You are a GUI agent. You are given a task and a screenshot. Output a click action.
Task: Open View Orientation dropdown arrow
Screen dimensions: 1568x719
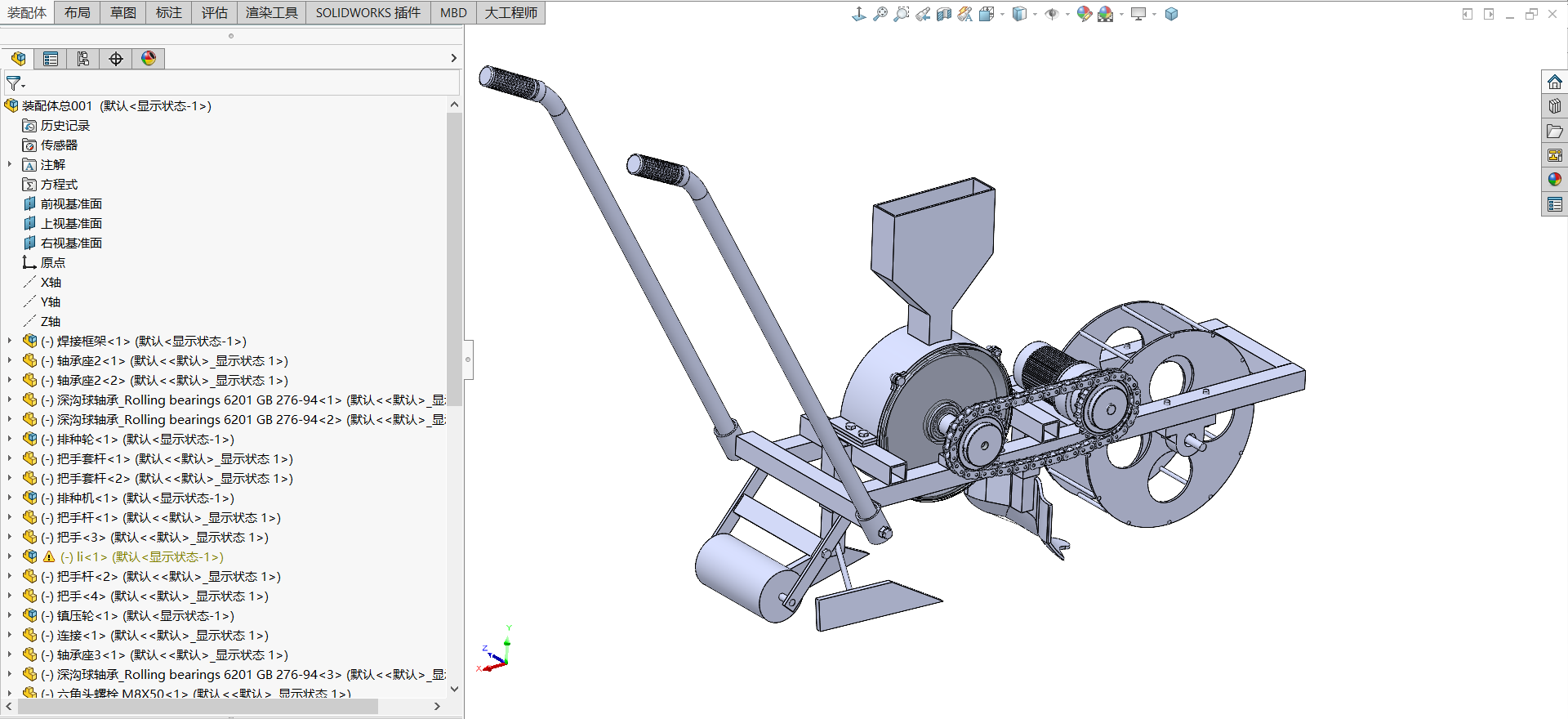1002,14
